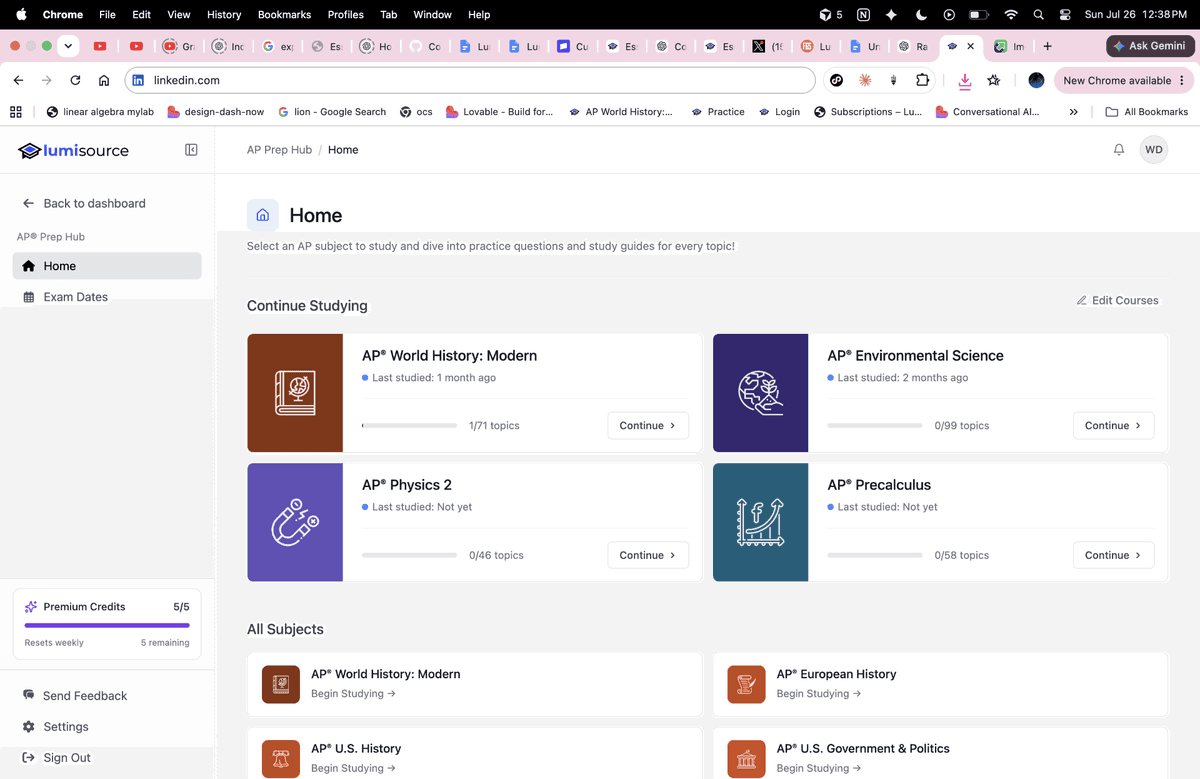1200x779 pixels.
Task: Open a new Chrome tab
Action: [x=1047, y=46]
